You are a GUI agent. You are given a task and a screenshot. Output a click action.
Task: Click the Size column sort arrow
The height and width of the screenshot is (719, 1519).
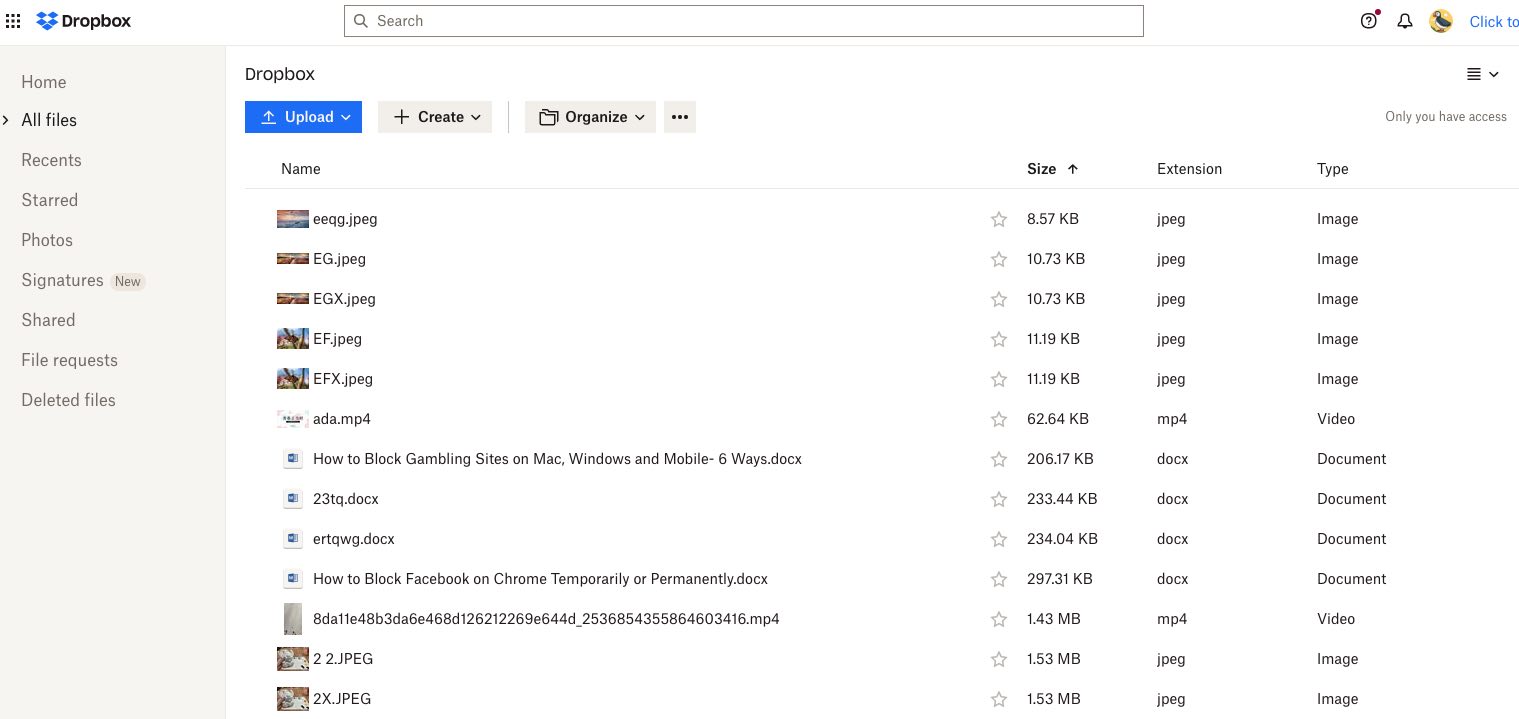click(1073, 169)
